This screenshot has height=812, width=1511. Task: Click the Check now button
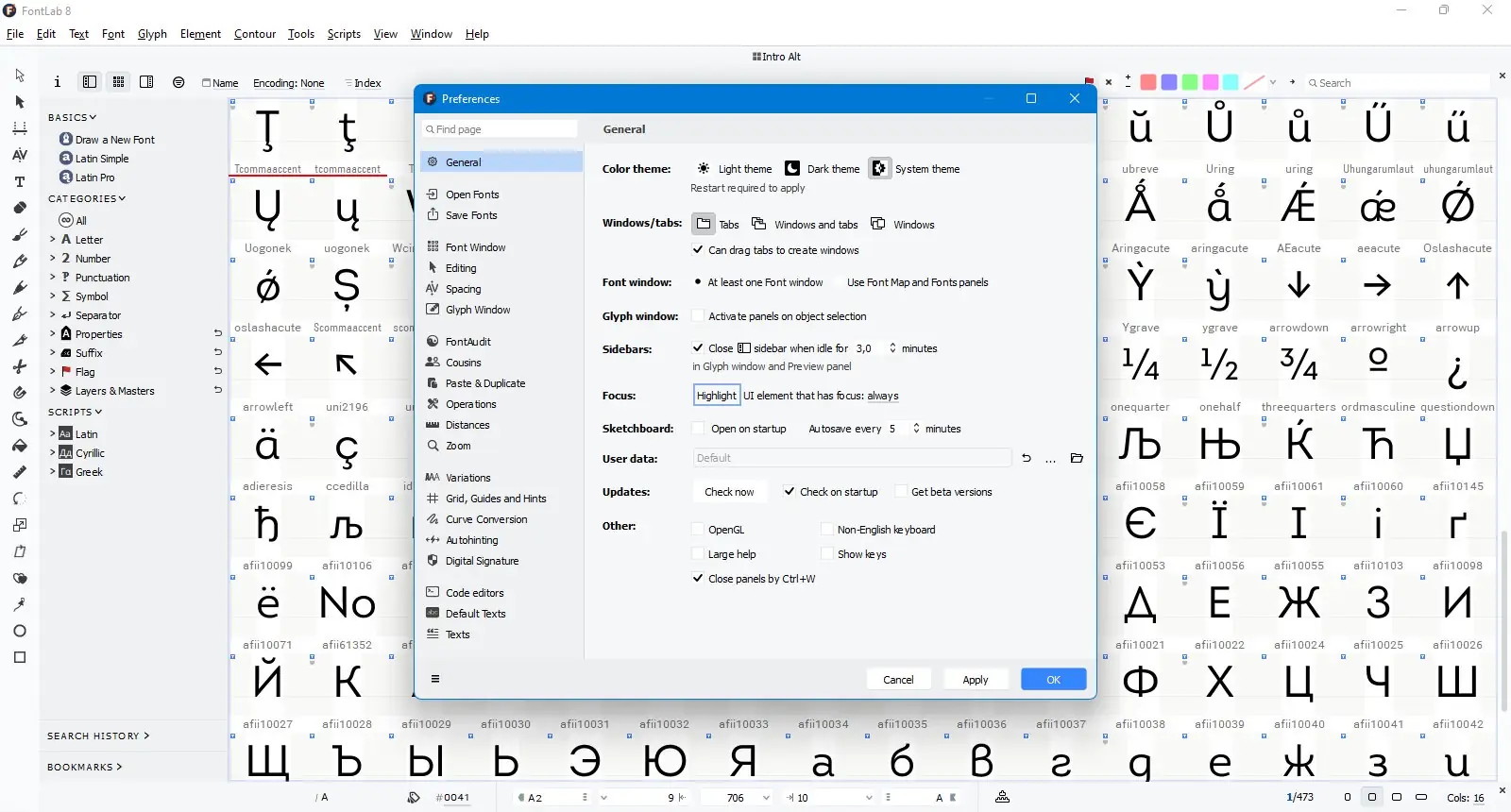tap(729, 492)
